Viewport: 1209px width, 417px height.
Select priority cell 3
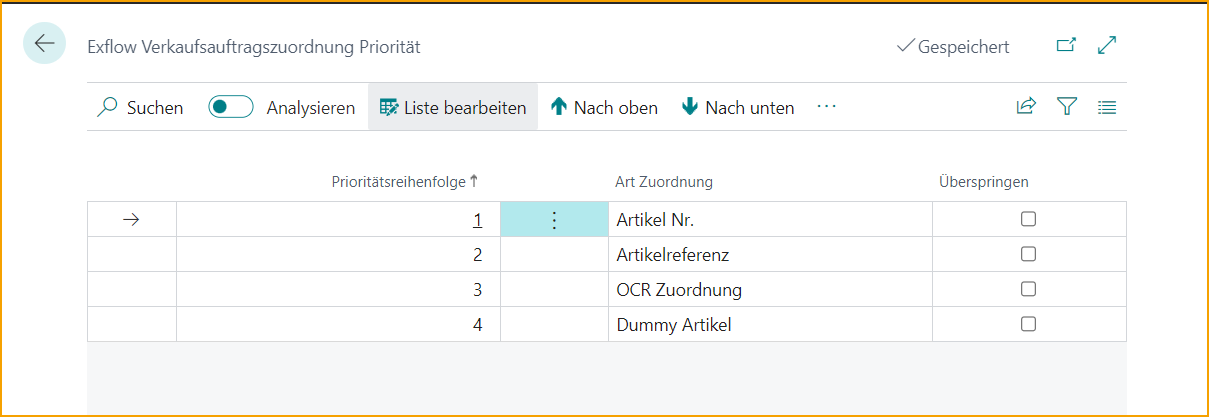coord(338,290)
